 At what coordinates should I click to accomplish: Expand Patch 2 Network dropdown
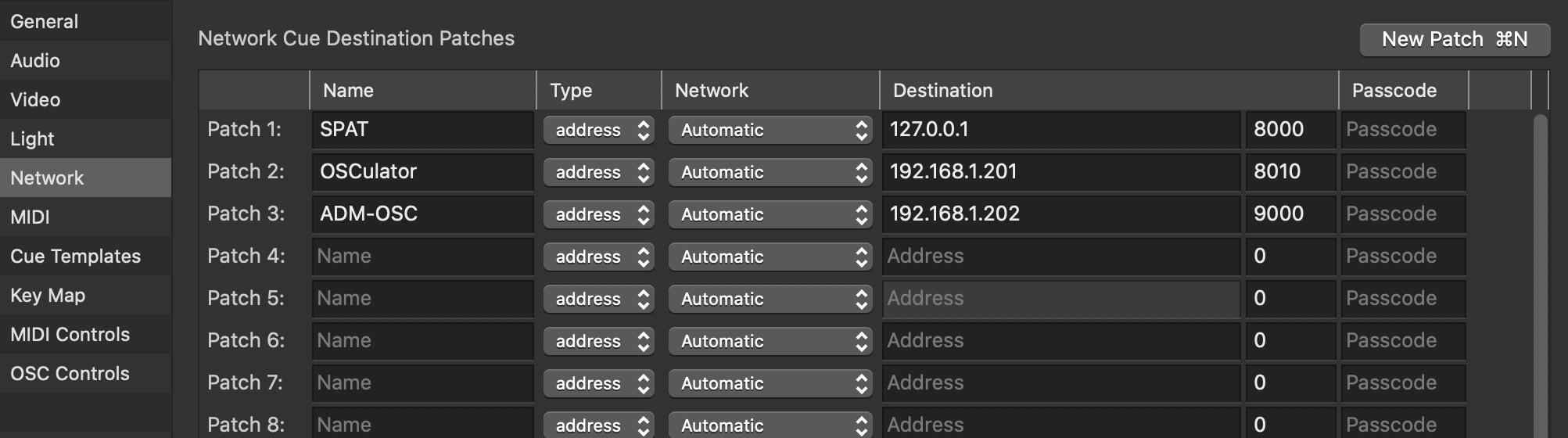pyautogui.click(x=770, y=173)
